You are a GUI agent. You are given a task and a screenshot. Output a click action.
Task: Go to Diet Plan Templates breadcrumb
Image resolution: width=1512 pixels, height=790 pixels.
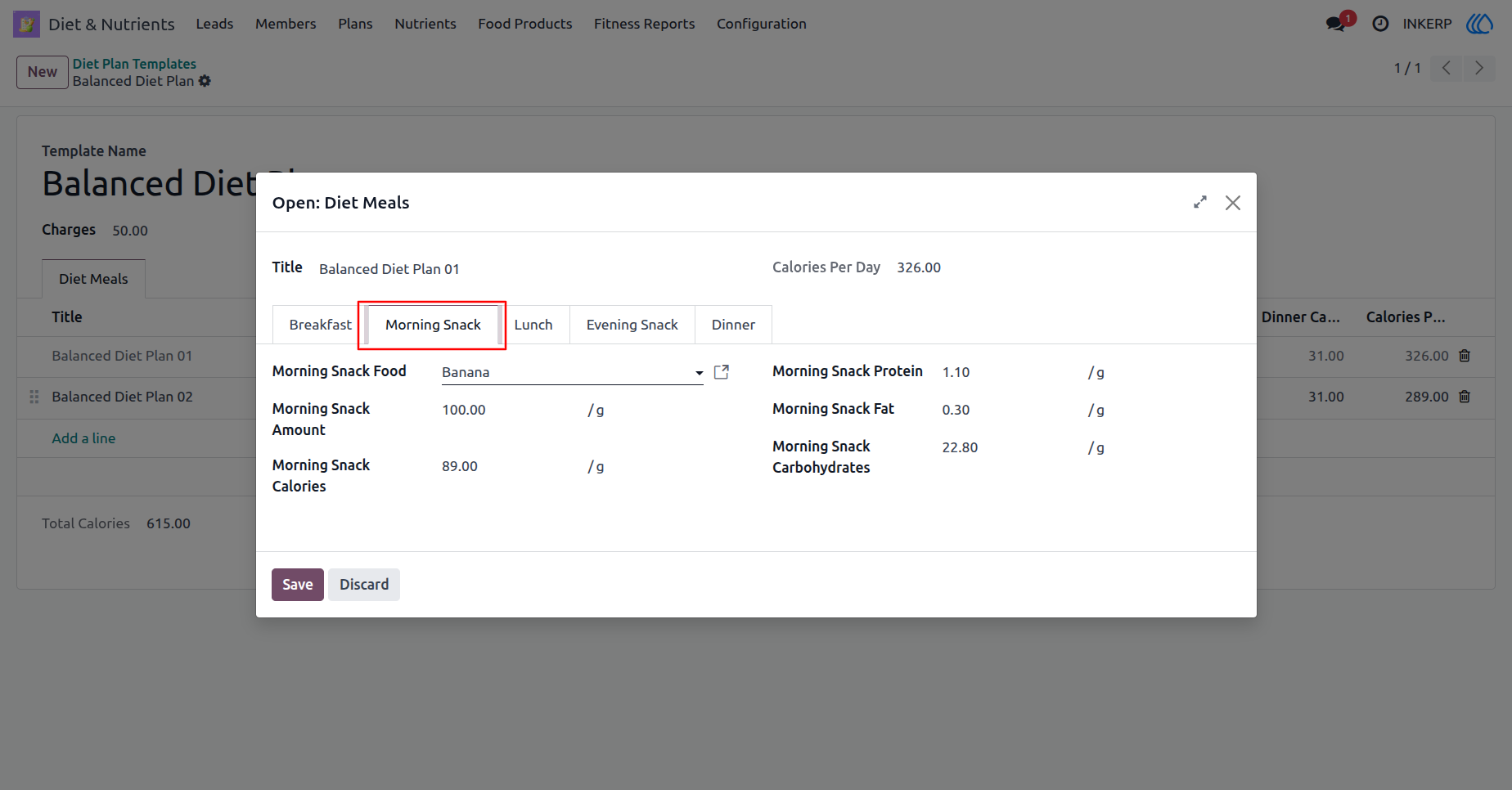(134, 64)
